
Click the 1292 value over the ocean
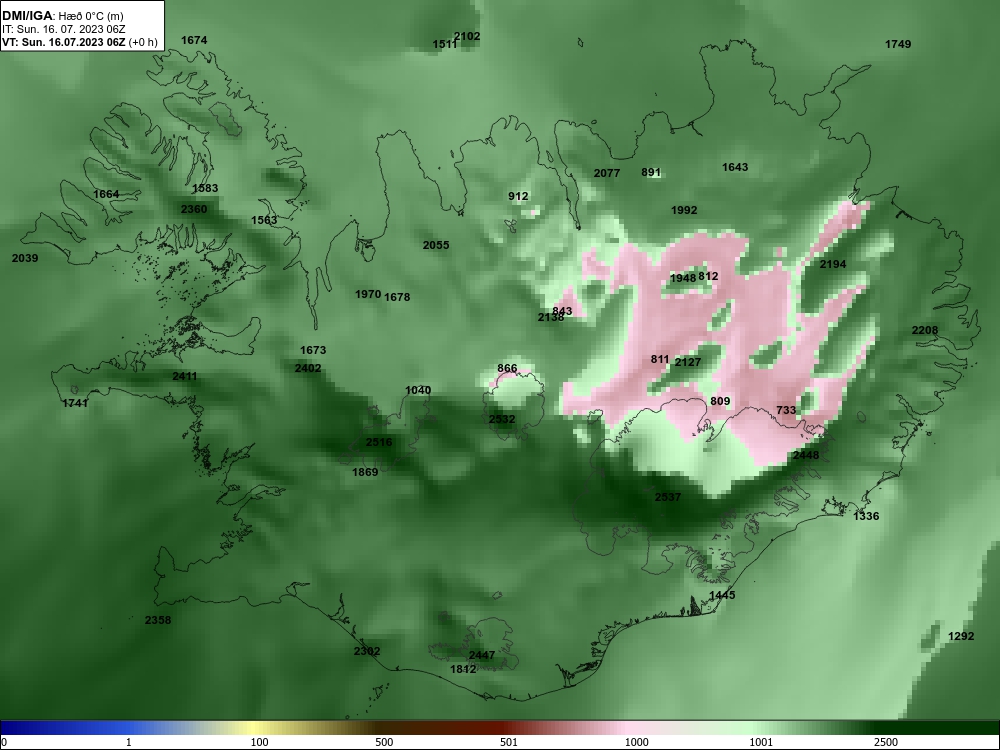click(961, 636)
